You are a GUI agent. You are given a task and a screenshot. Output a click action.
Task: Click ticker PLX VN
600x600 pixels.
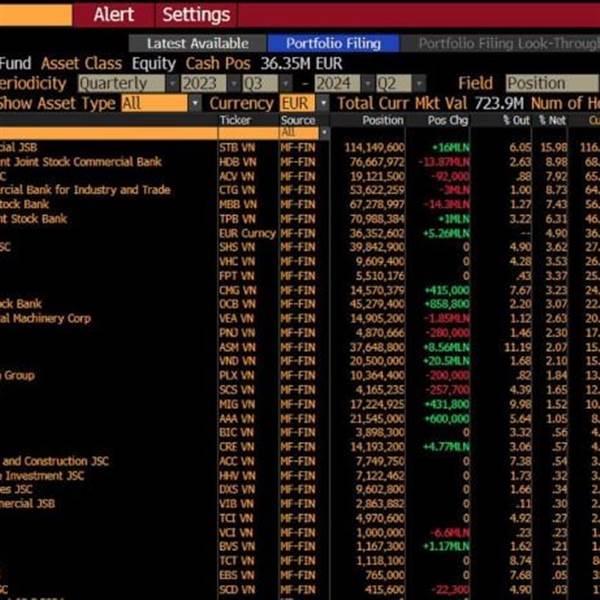pyautogui.click(x=237, y=376)
